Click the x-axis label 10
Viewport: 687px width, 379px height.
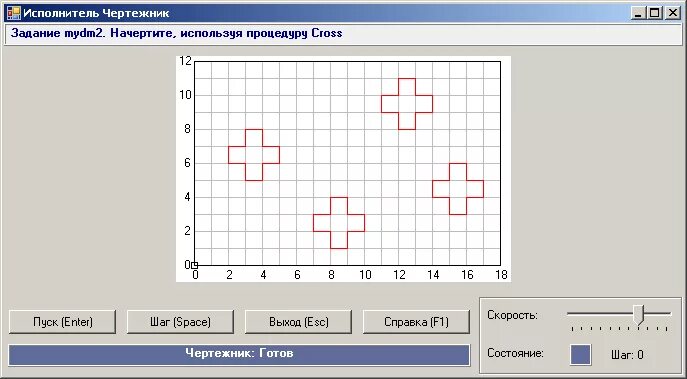tap(365, 275)
